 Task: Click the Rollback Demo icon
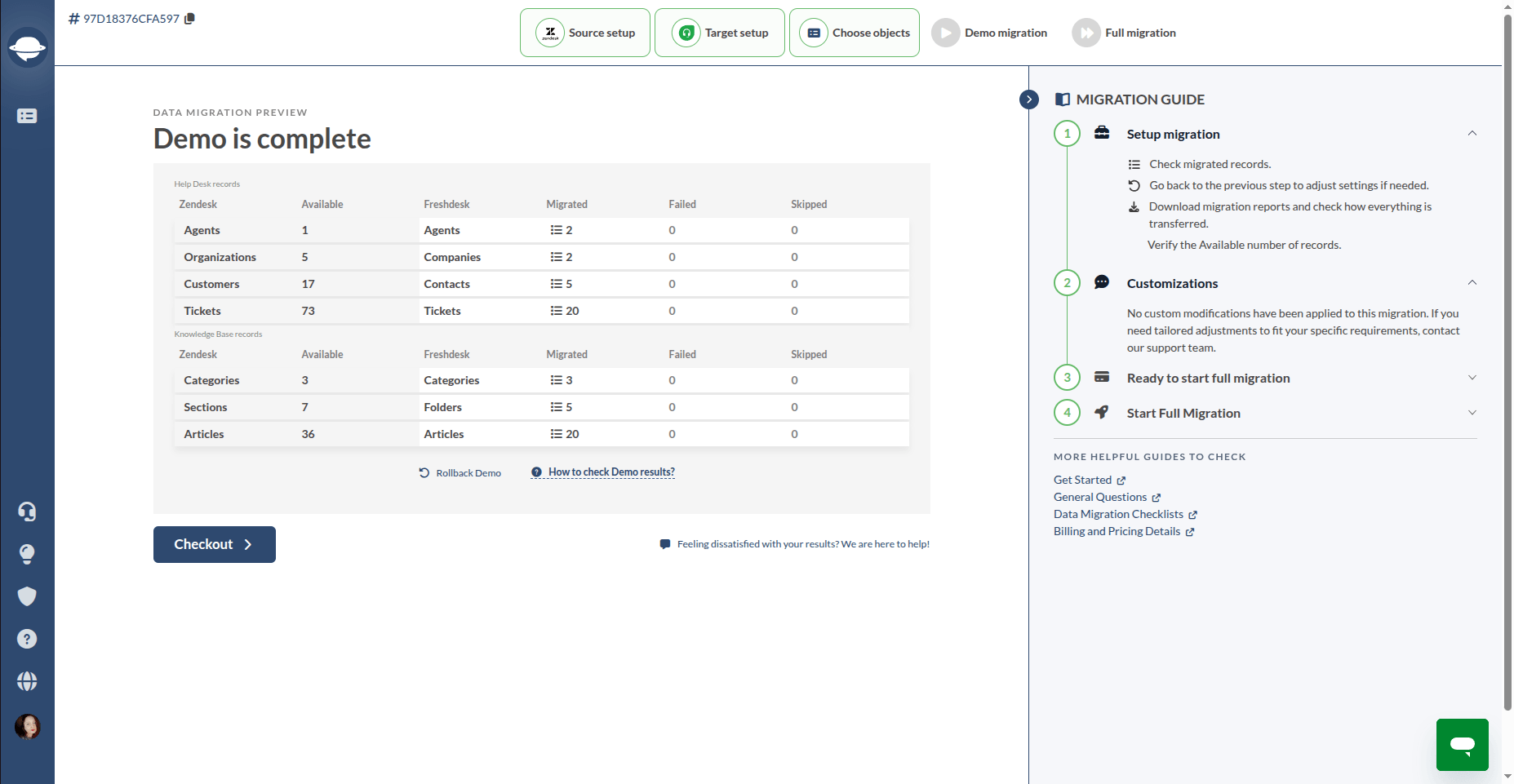(x=424, y=472)
